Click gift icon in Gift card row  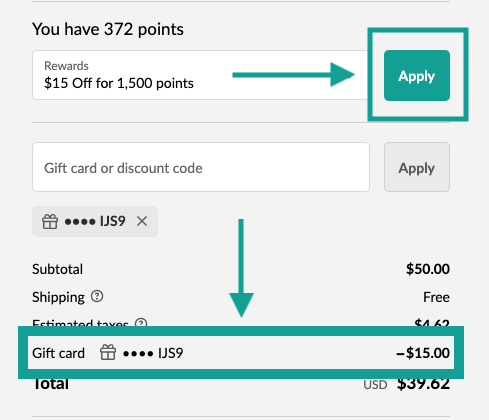[108, 352]
